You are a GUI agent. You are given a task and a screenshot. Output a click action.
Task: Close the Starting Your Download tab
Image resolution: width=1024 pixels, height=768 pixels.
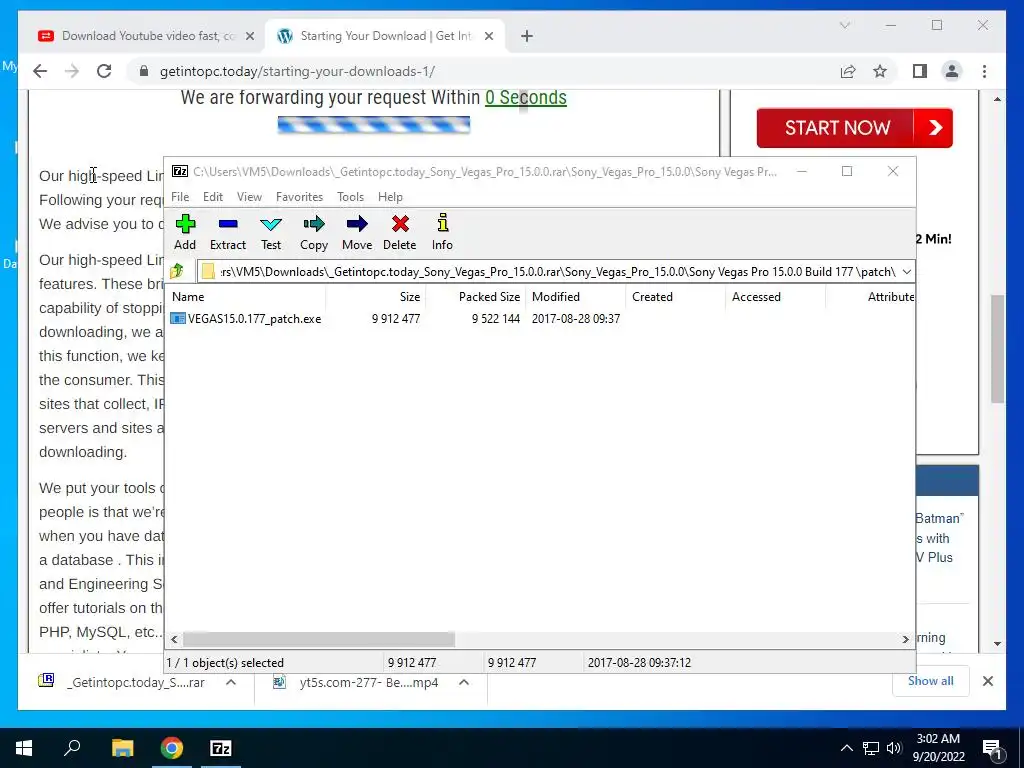(x=488, y=36)
